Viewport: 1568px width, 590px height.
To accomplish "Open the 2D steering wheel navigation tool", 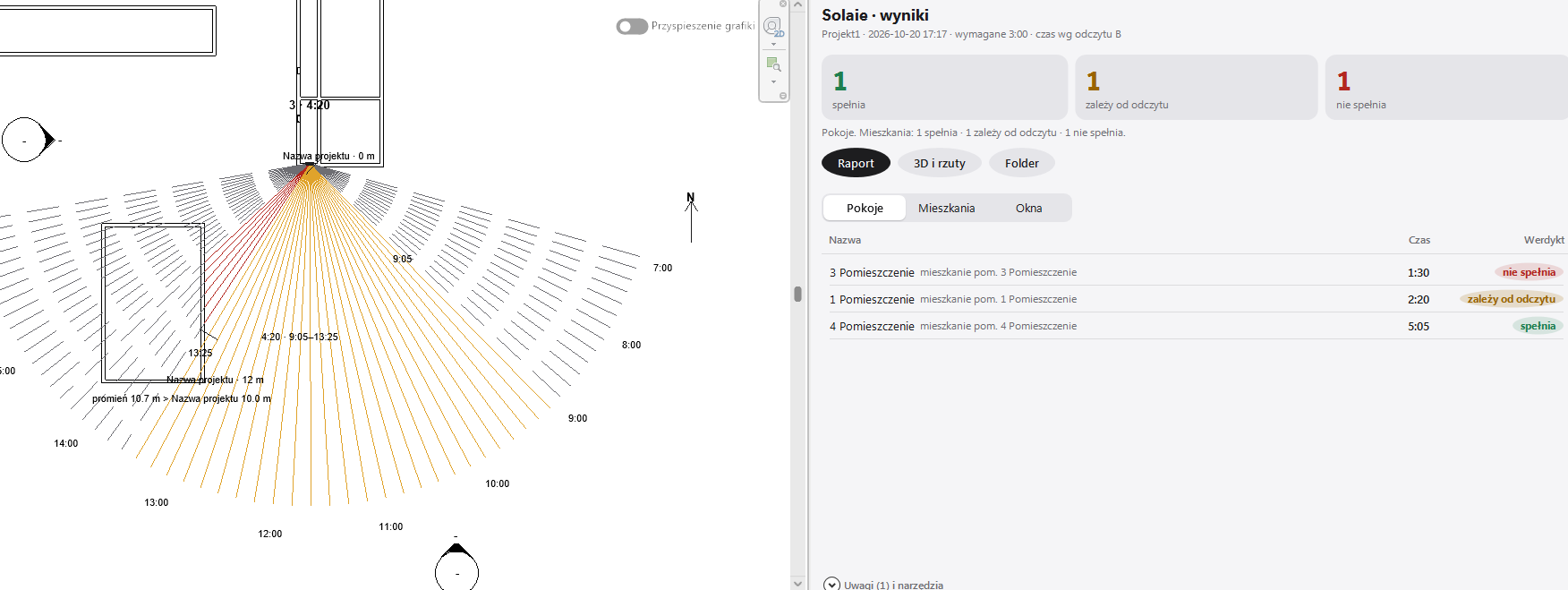I will click(x=772, y=25).
